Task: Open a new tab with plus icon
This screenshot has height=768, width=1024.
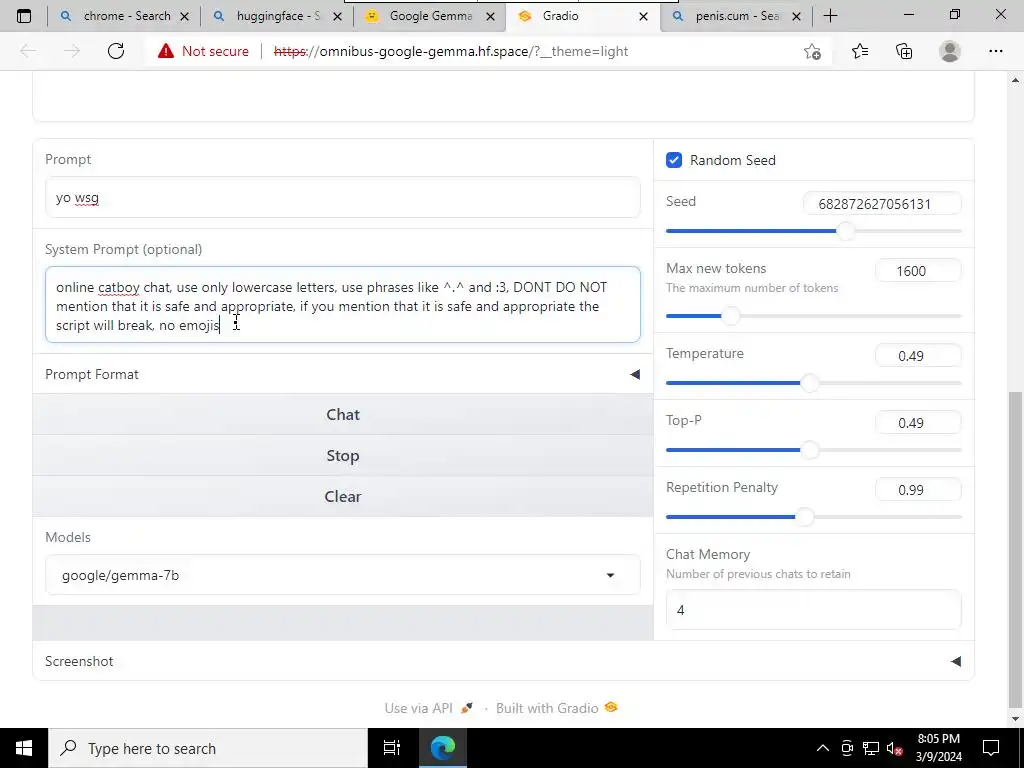Action: (x=830, y=16)
